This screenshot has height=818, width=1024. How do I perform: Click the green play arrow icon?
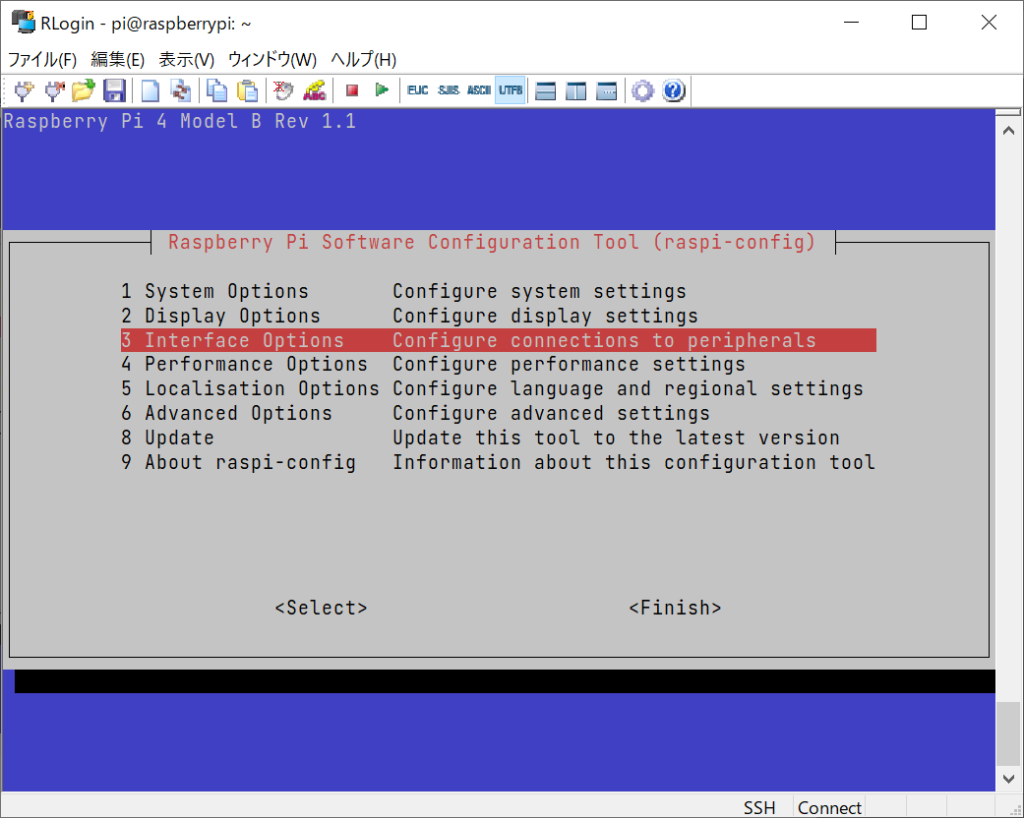381,91
